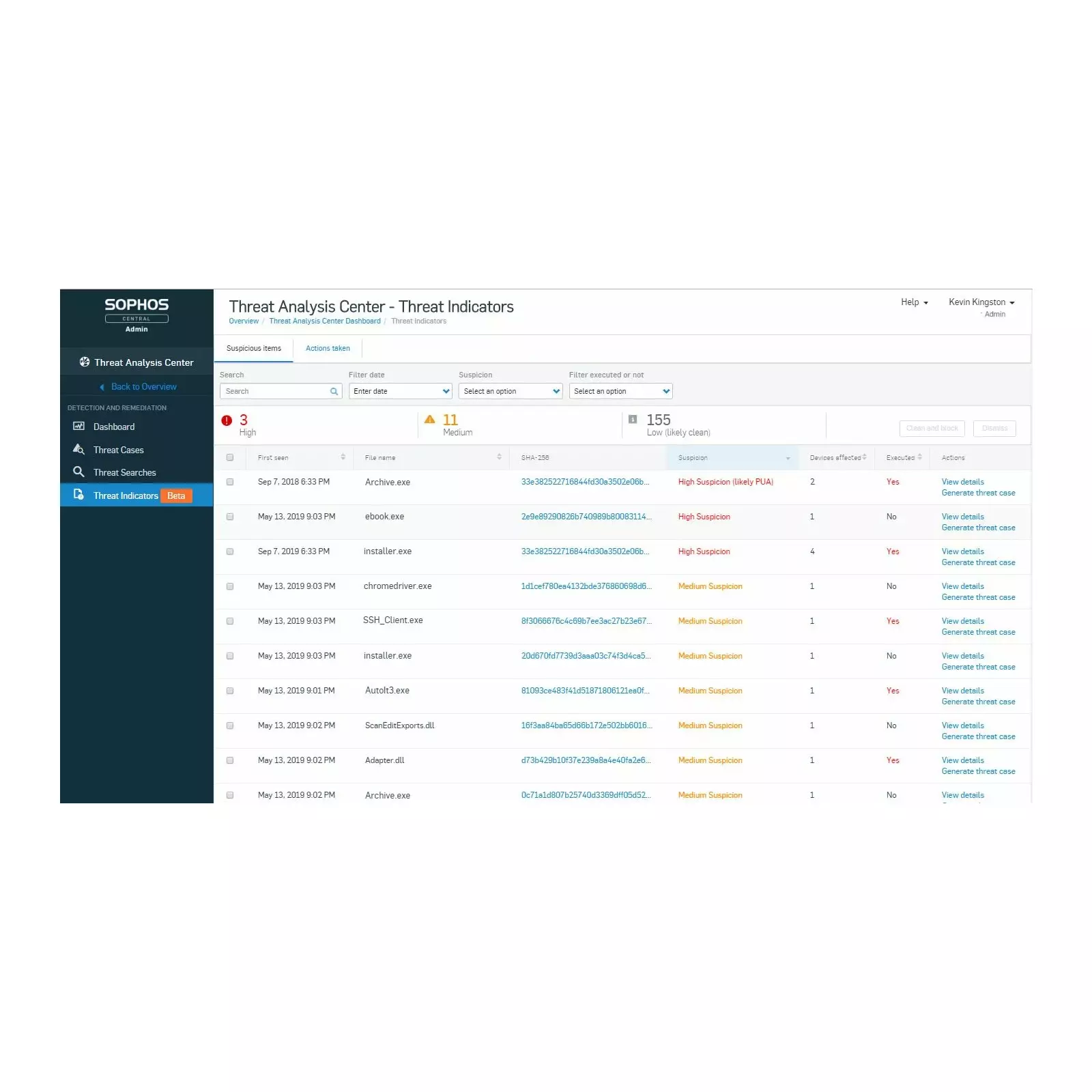Click the 'High Suspicion (likely PUA)' cell
Viewport: 1092px width, 1092px height.
(x=725, y=482)
